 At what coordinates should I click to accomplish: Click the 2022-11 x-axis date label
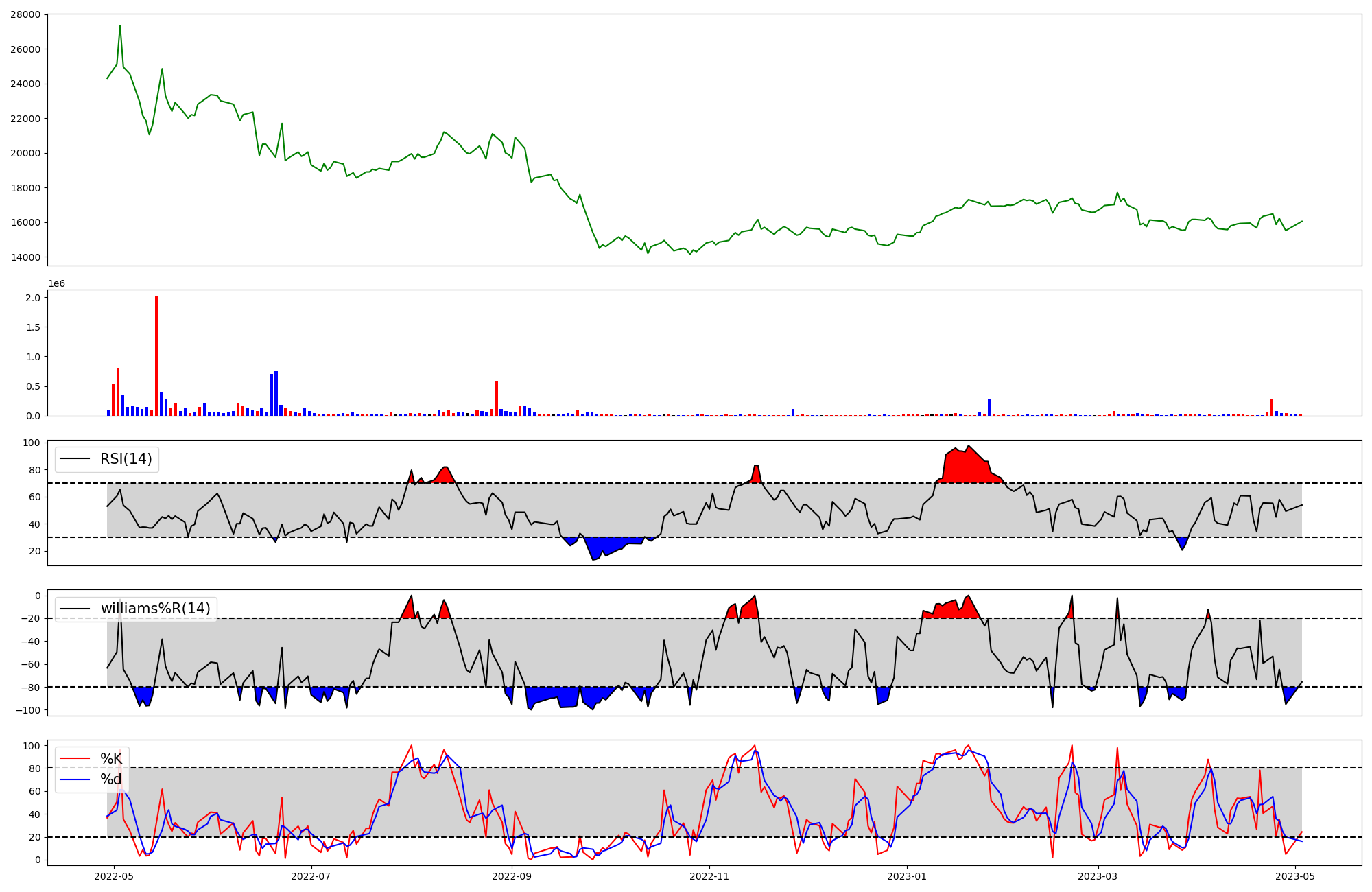point(709,876)
